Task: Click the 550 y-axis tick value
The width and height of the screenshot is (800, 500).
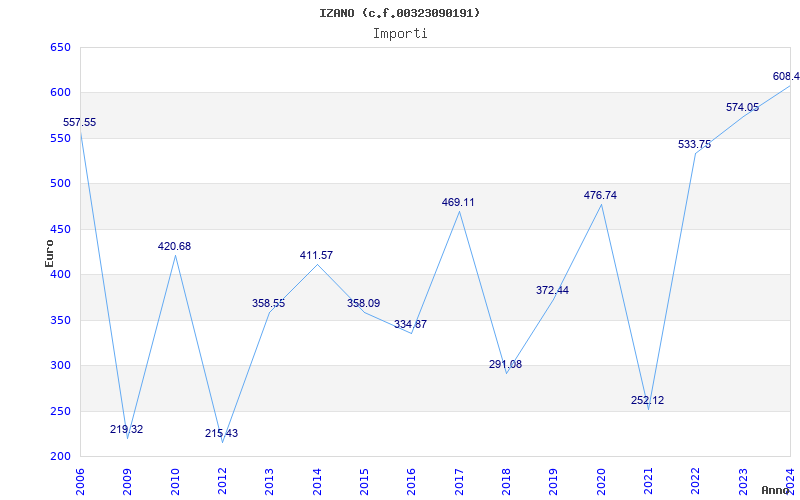Action: pos(60,138)
